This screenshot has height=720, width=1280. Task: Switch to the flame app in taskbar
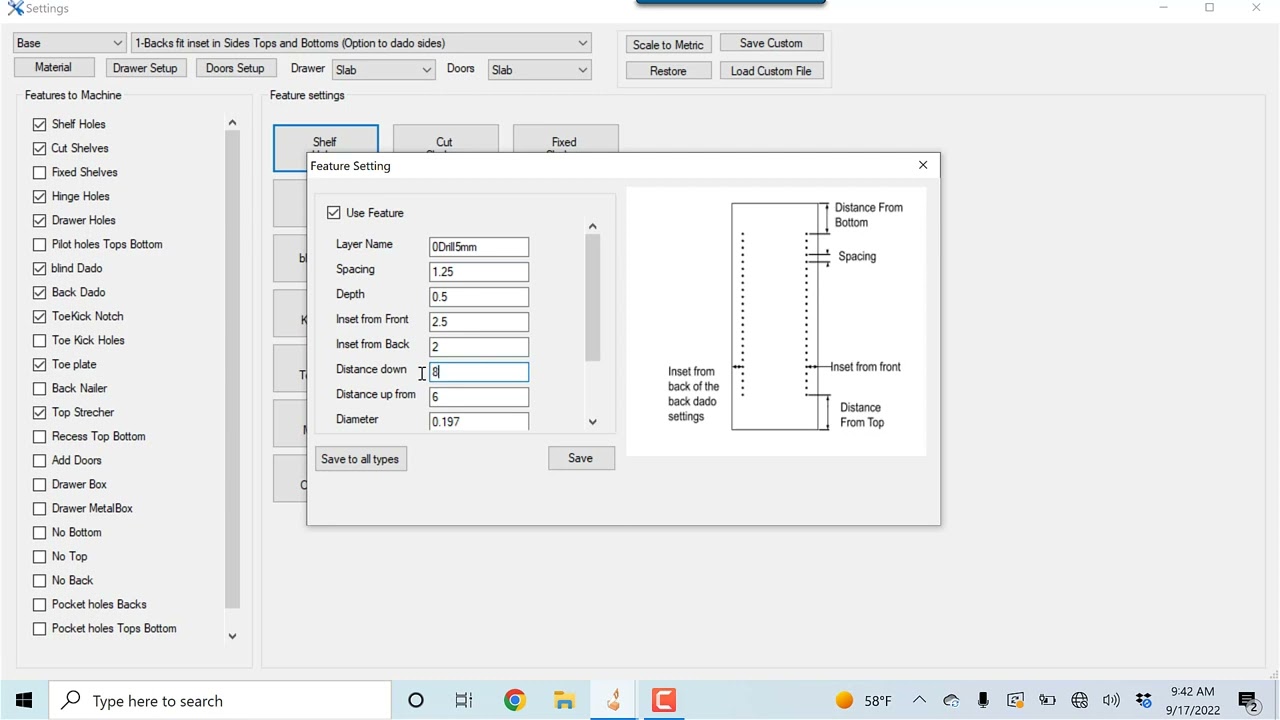(614, 700)
